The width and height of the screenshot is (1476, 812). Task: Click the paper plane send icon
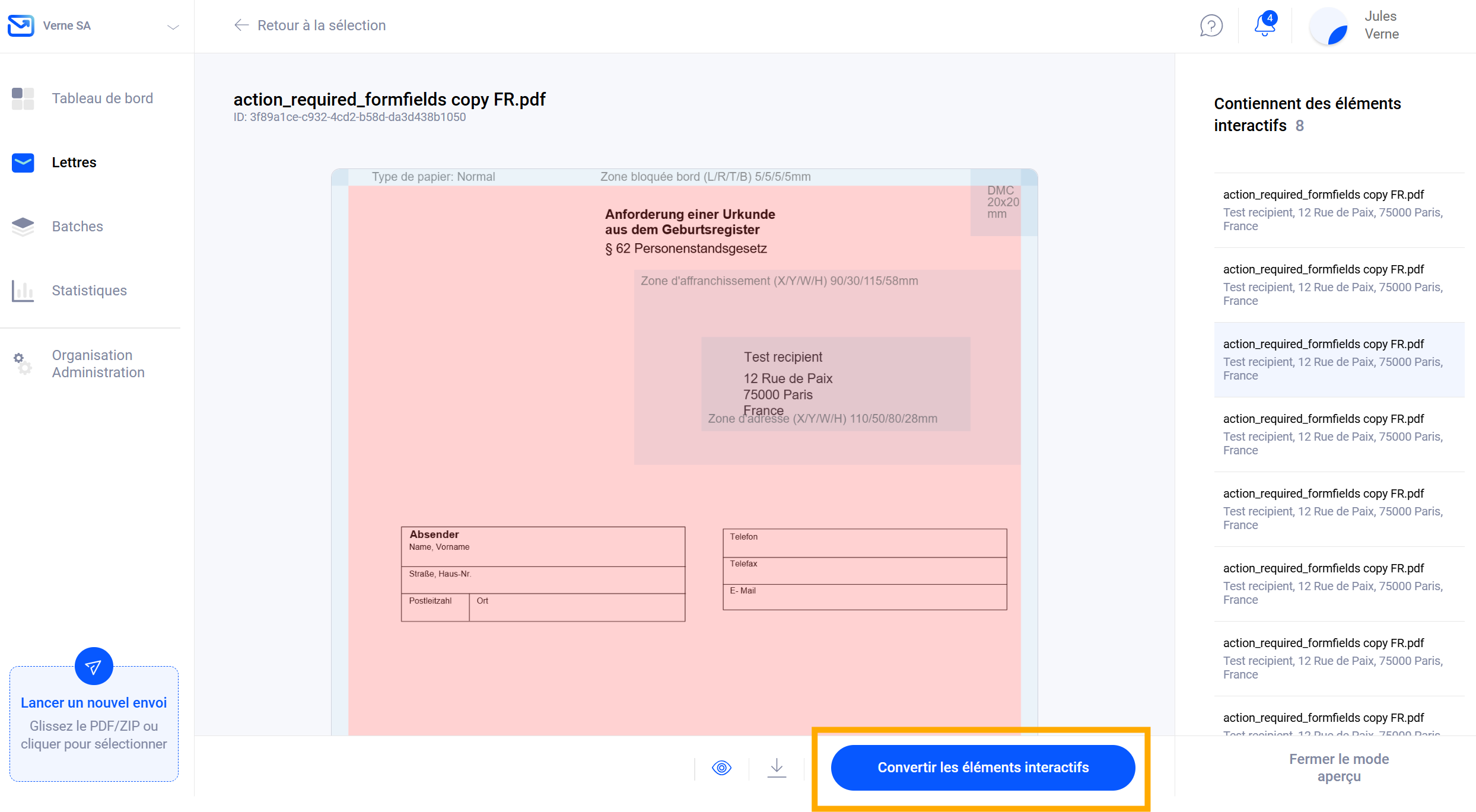94,667
